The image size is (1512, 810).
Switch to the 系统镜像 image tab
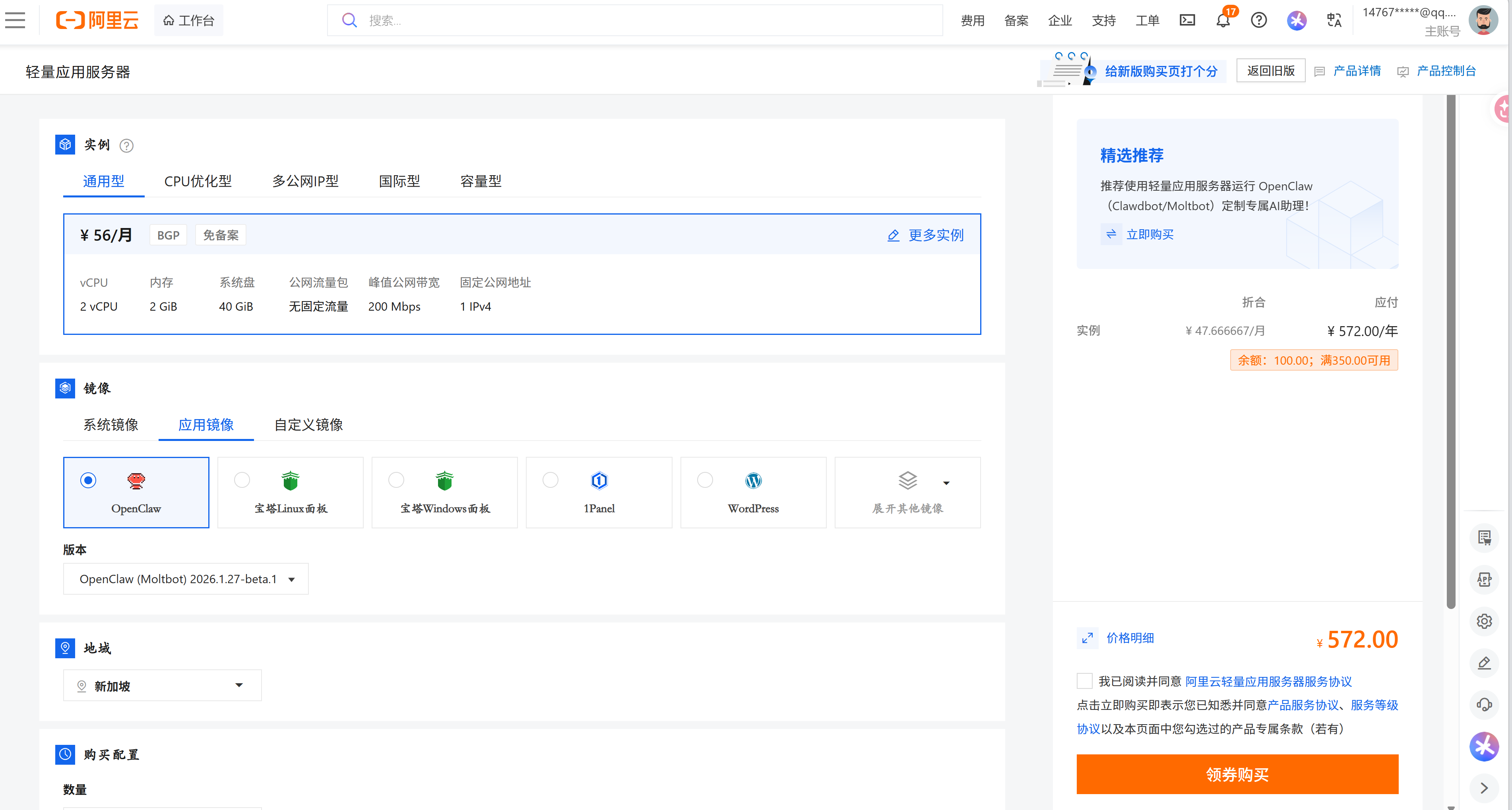[x=111, y=425]
